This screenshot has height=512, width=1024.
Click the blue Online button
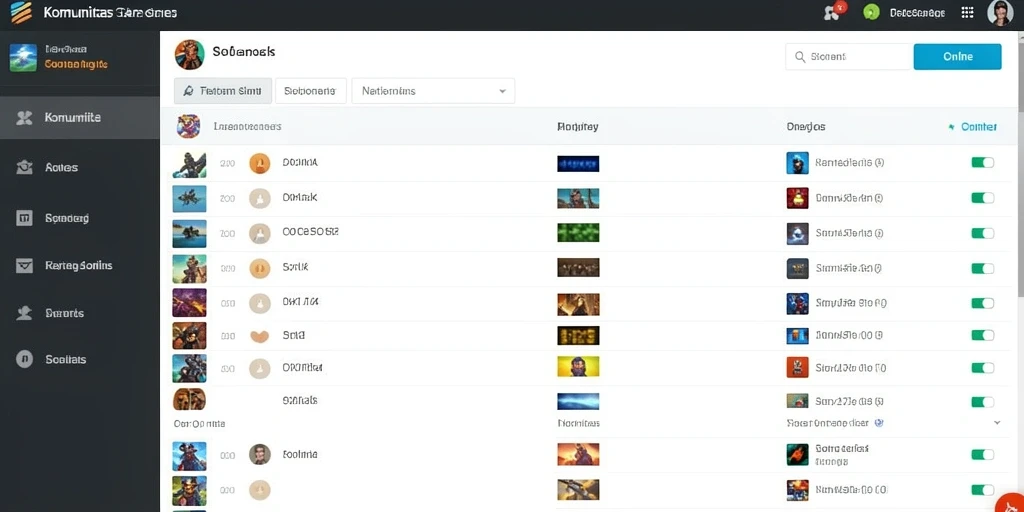[957, 57]
